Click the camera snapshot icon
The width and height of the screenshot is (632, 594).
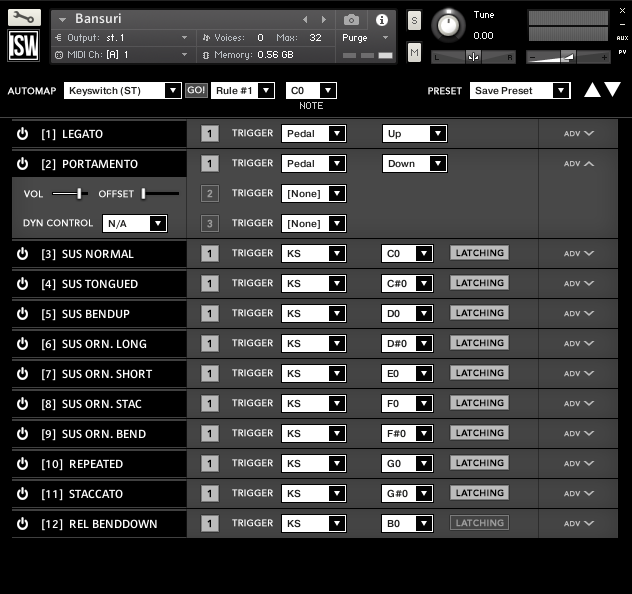tap(351, 20)
